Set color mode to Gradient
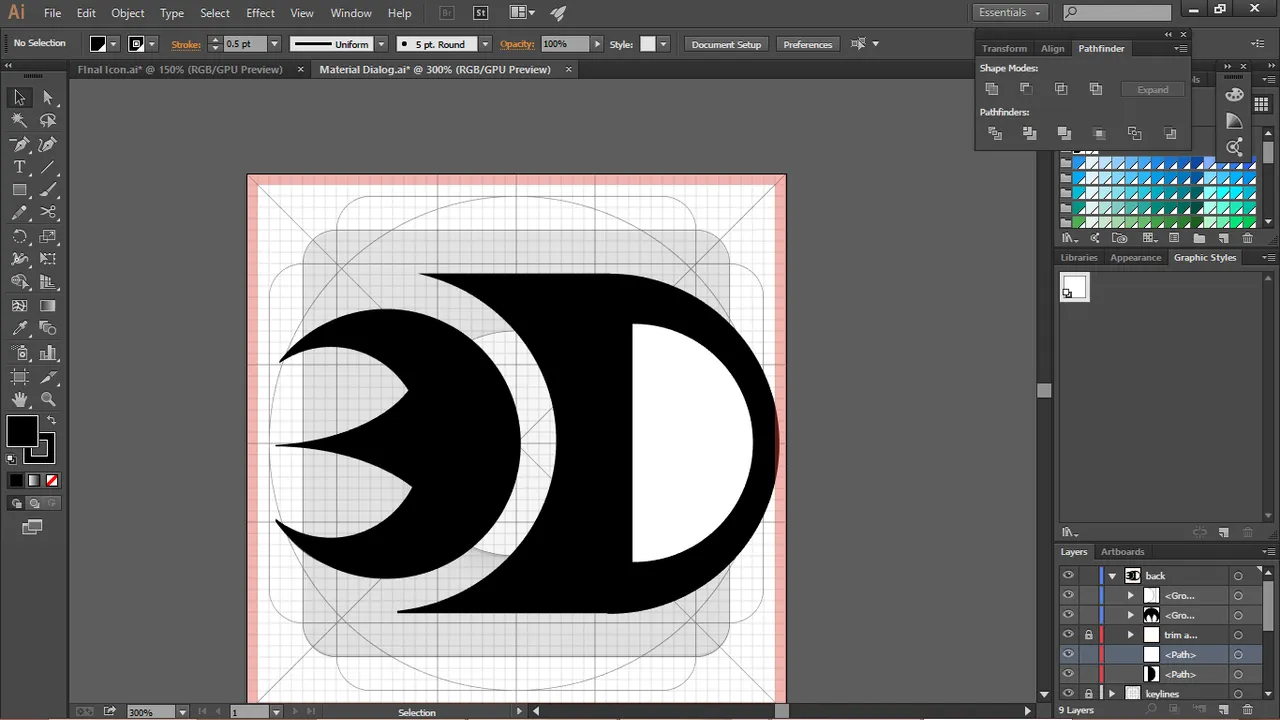This screenshot has width=1280, height=720. [34, 480]
